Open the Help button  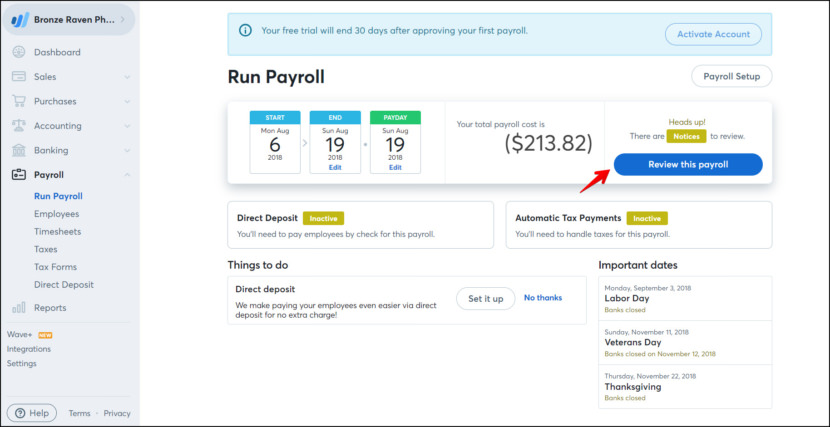click(32, 413)
